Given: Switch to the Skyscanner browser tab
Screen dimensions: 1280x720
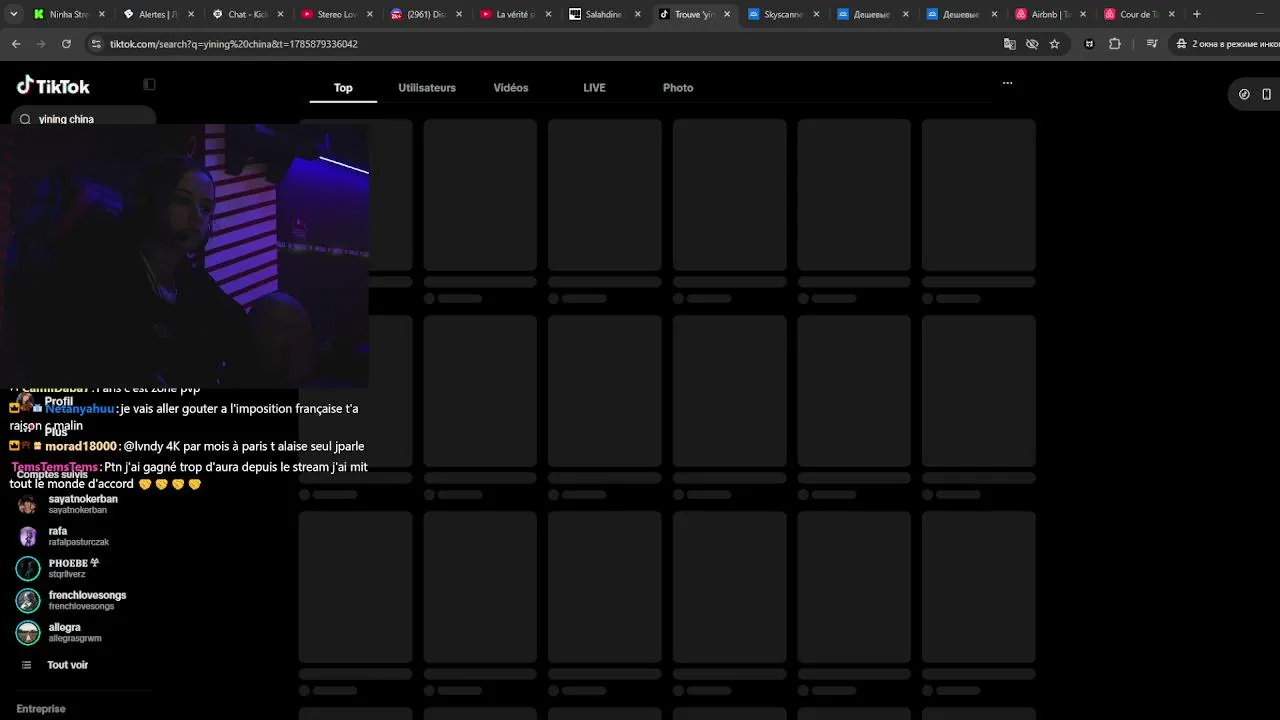Looking at the screenshot, I should tap(782, 14).
